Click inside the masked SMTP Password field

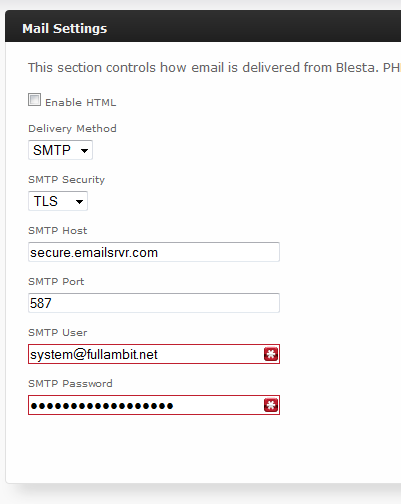coord(154,405)
